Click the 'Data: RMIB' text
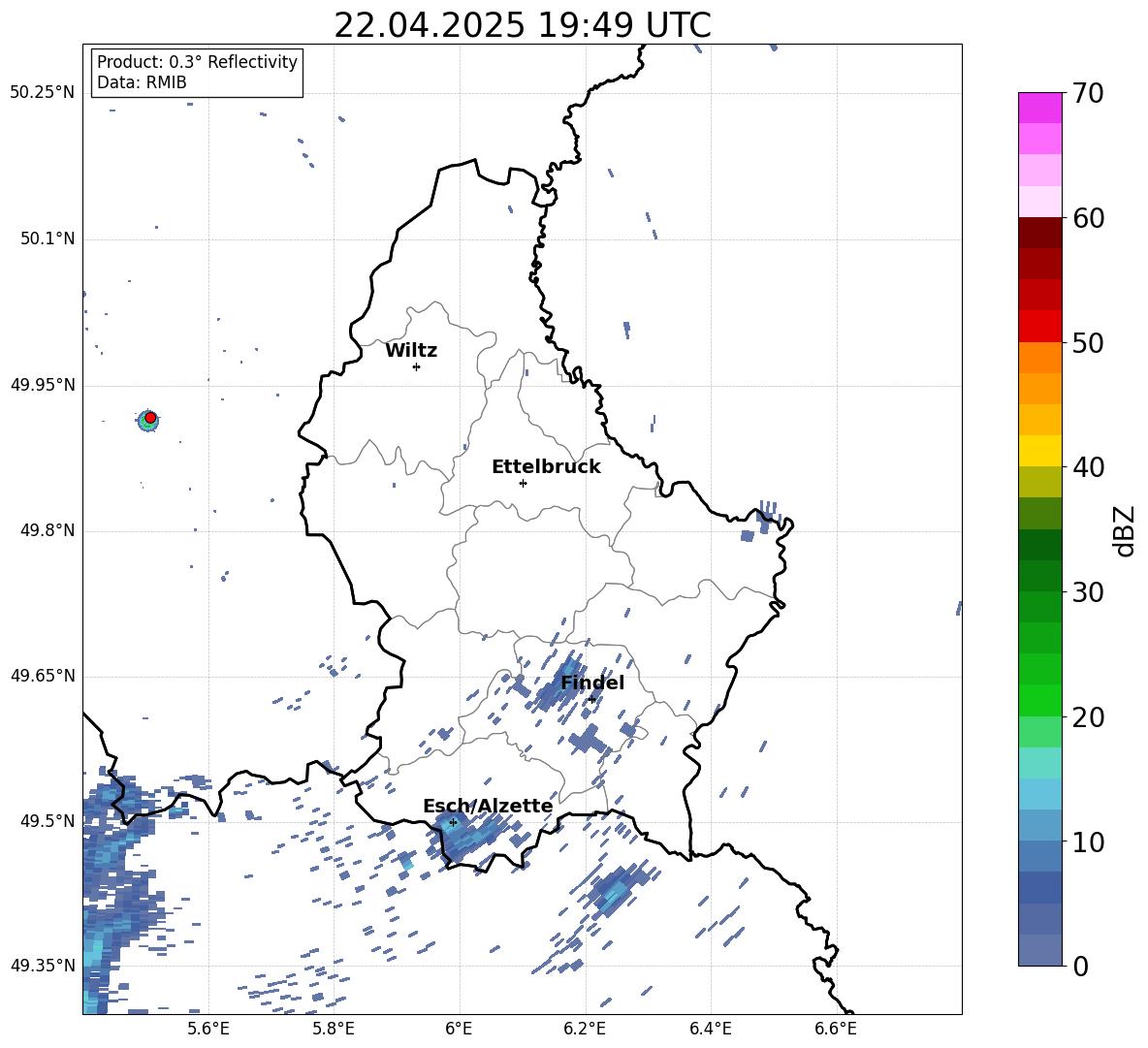This screenshot has width=1148, height=1048. [142, 82]
